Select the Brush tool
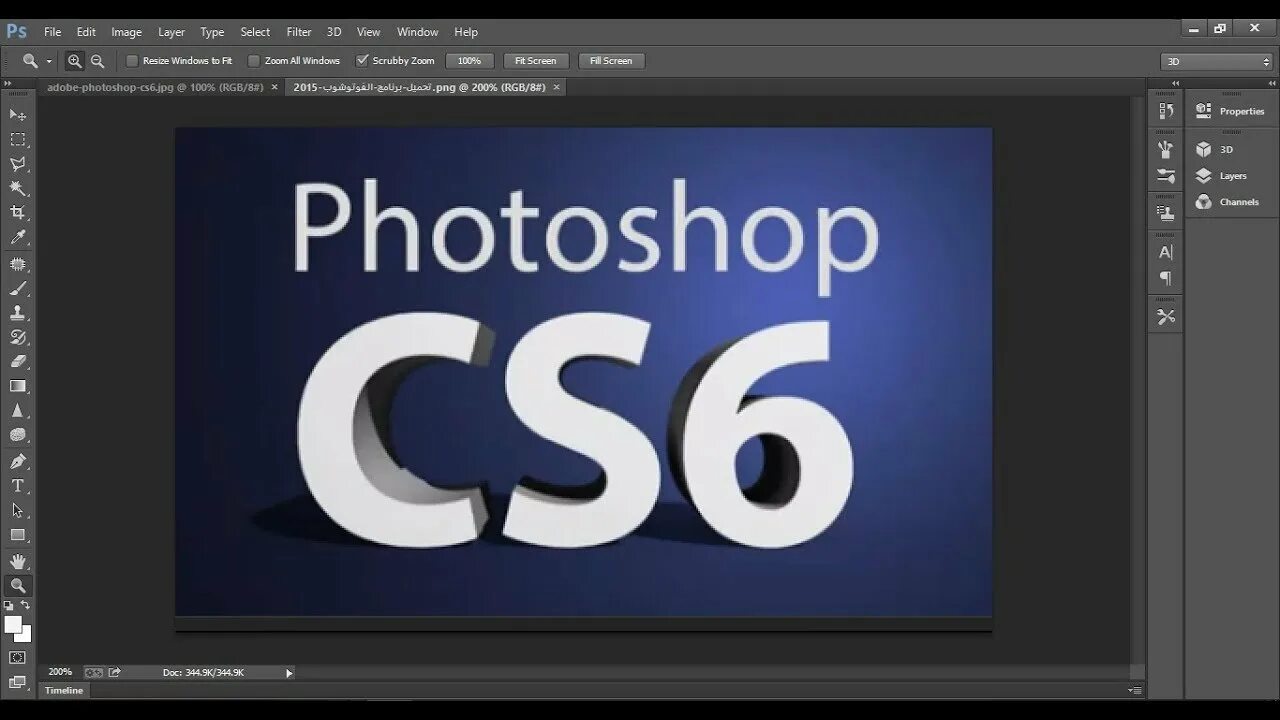Image resolution: width=1280 pixels, height=720 pixels. pos(18,289)
